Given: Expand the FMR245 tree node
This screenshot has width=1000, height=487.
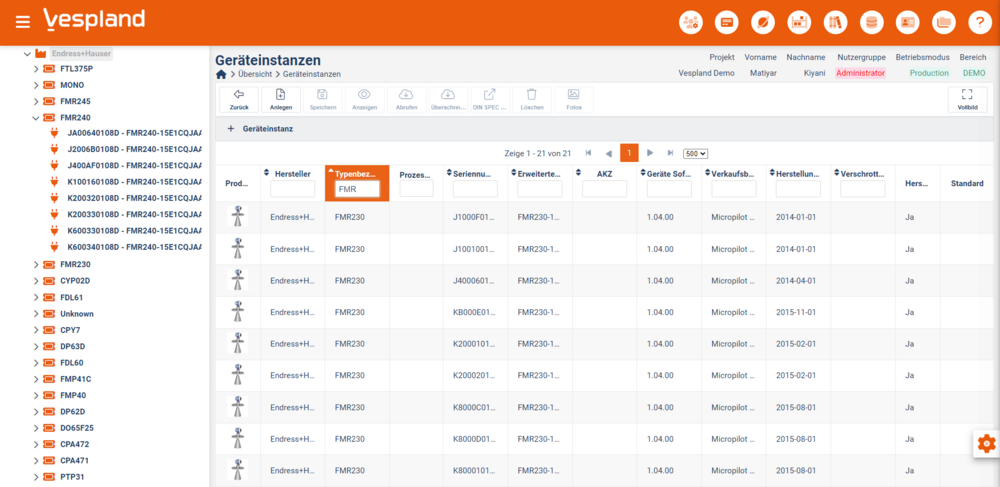Looking at the screenshot, I should tap(36, 101).
